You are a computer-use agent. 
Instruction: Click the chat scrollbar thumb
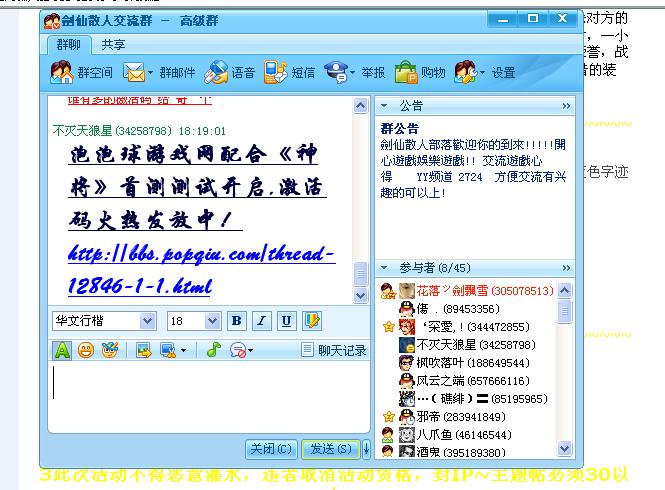click(x=360, y=274)
